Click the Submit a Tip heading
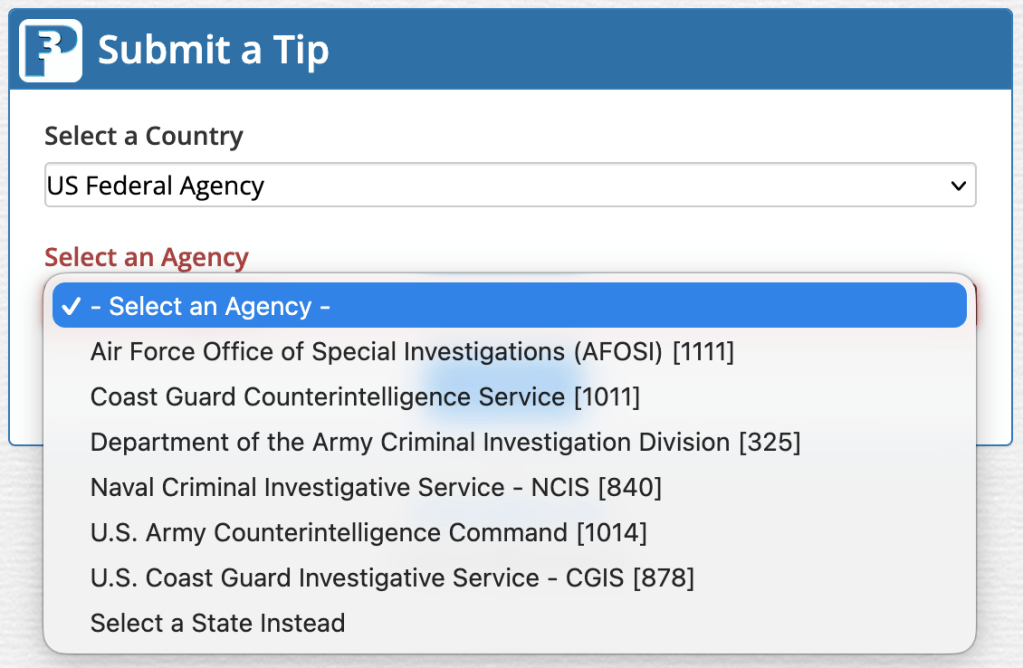Image resolution: width=1023 pixels, height=668 pixels. (x=213, y=50)
